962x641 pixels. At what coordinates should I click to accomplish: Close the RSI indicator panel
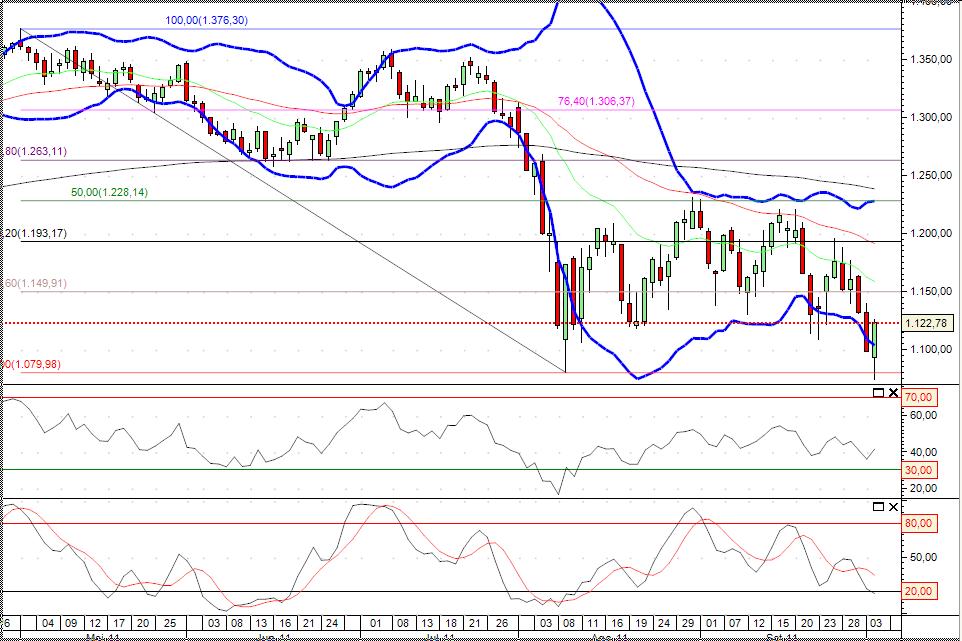(893, 393)
